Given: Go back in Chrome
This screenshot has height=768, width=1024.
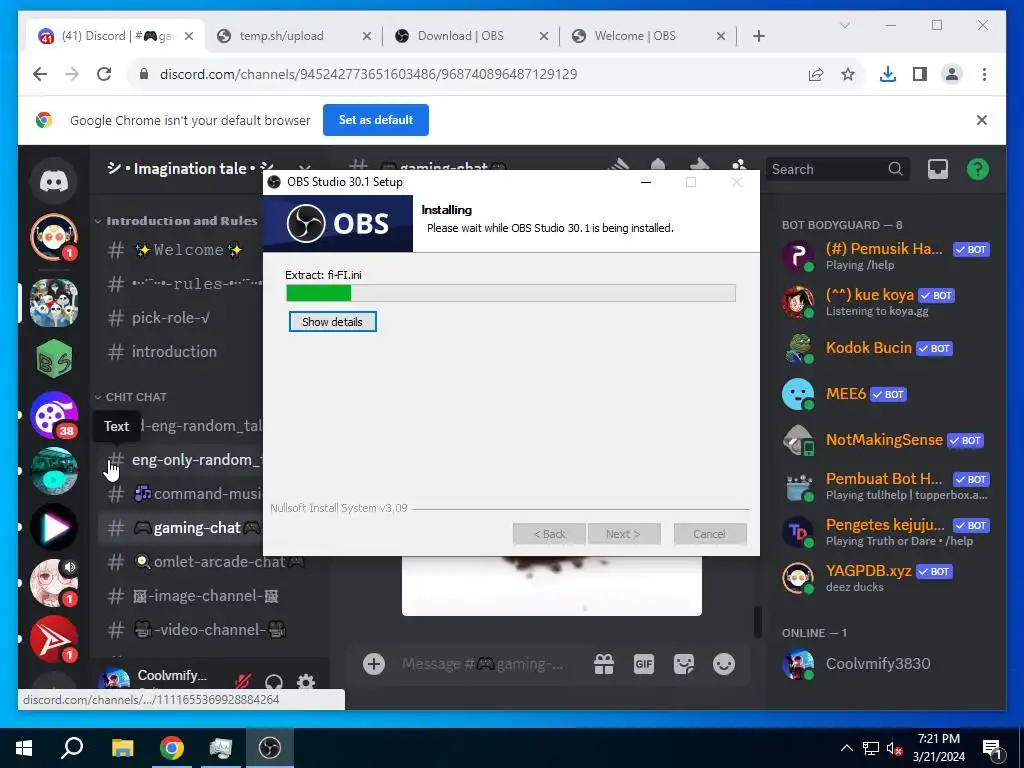Looking at the screenshot, I should click(x=40, y=74).
